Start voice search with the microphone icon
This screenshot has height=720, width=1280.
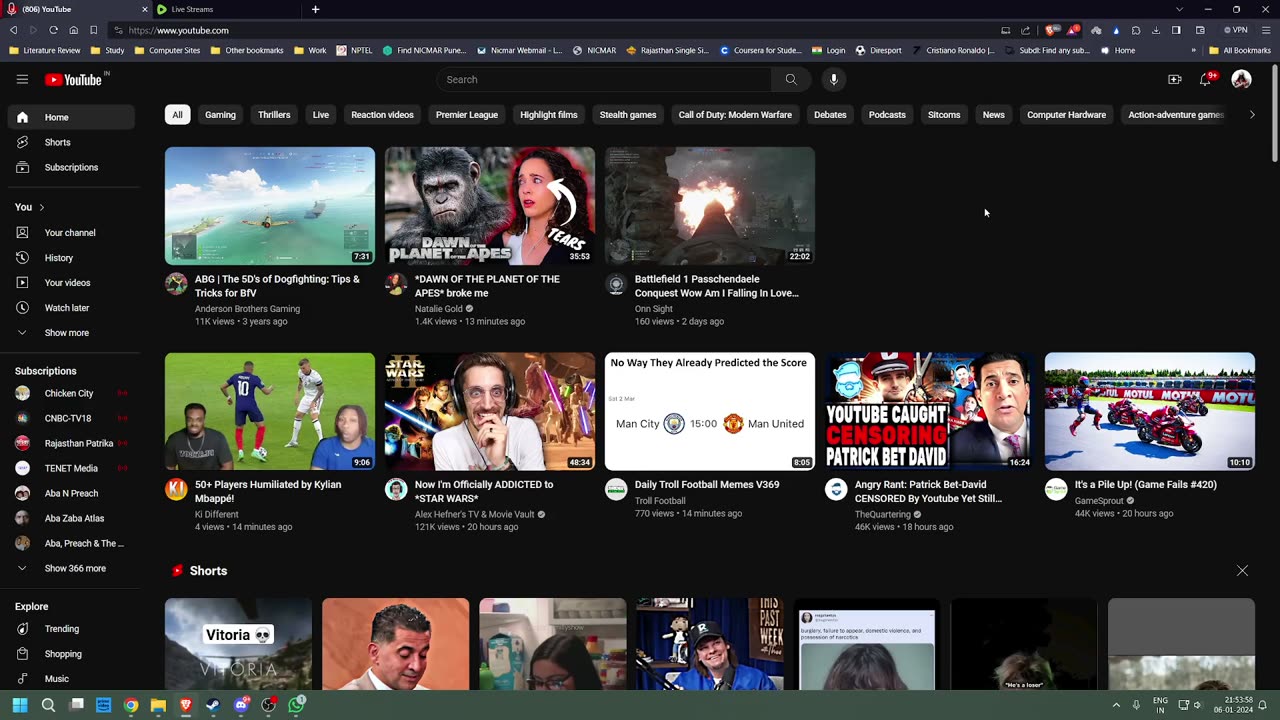click(834, 79)
